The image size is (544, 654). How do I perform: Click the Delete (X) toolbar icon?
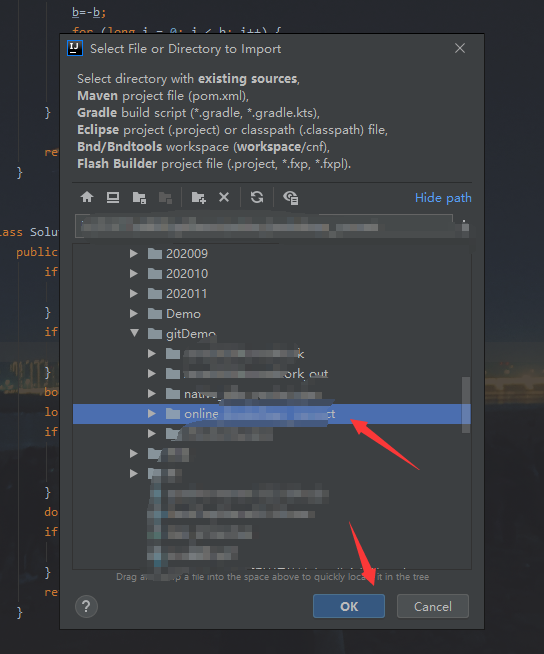pos(224,197)
